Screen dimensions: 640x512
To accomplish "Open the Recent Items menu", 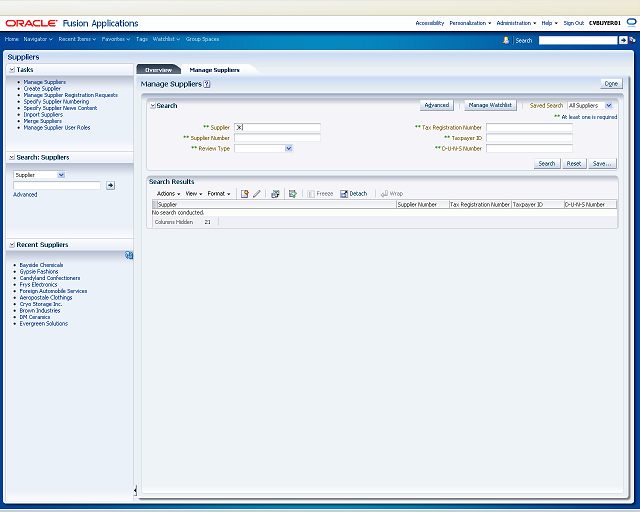I will 77,39.
